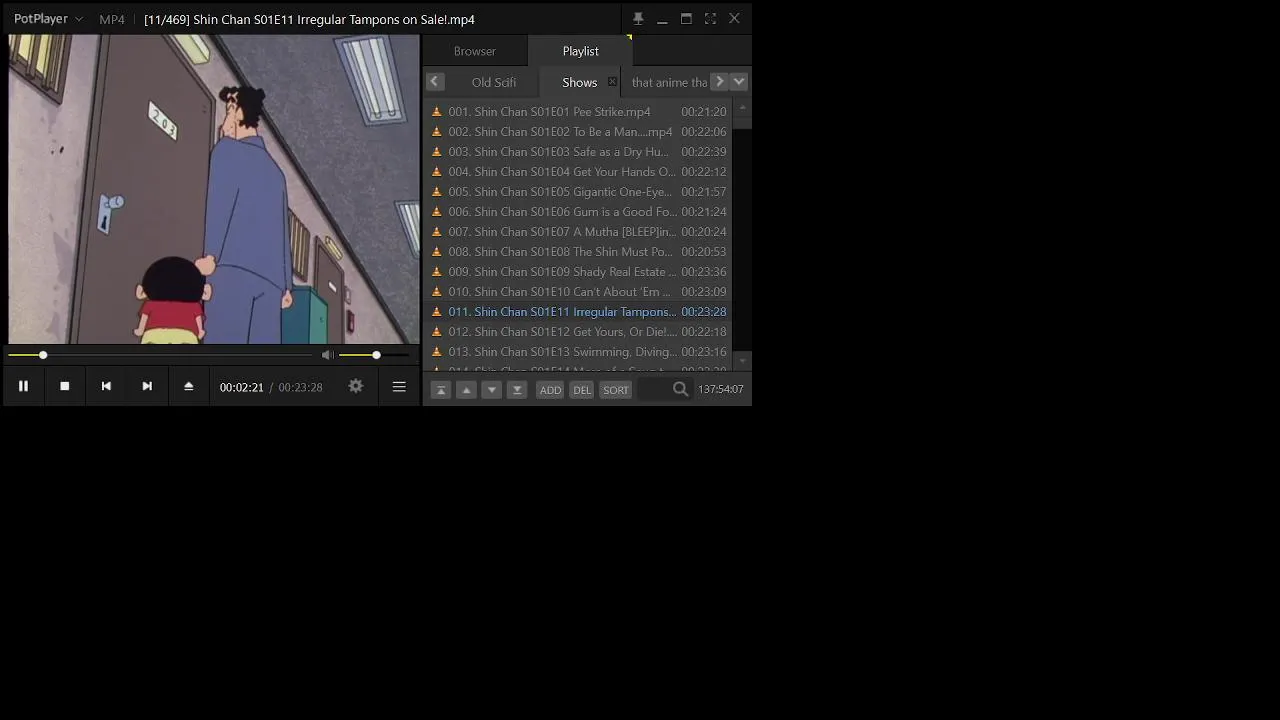Click the video display area

coord(214,190)
